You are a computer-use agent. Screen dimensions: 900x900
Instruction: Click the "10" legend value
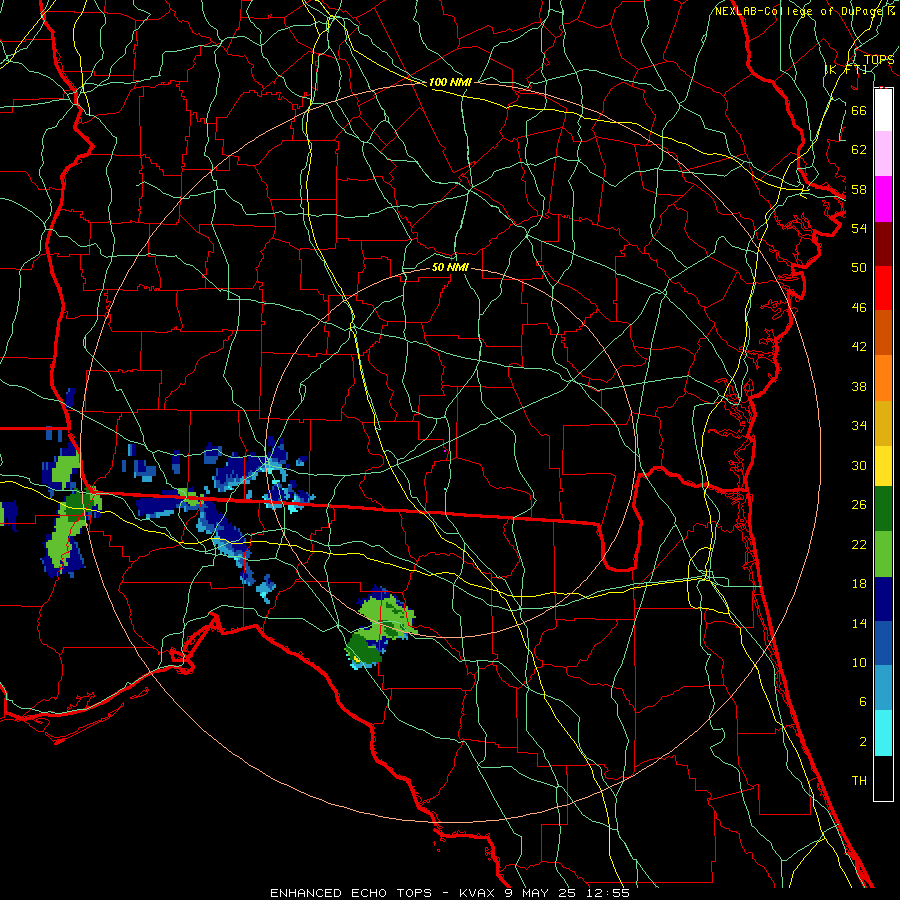coord(859,663)
